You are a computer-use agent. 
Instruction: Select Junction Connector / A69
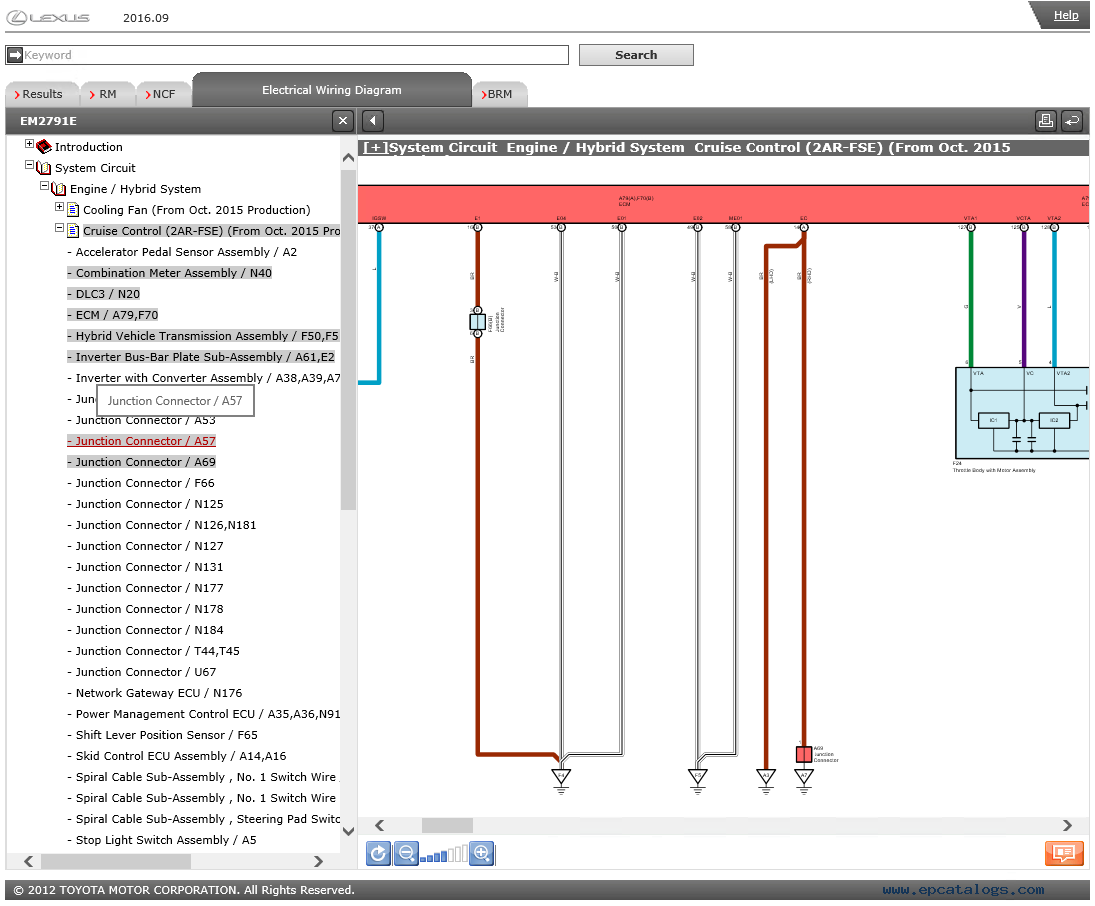(145, 462)
